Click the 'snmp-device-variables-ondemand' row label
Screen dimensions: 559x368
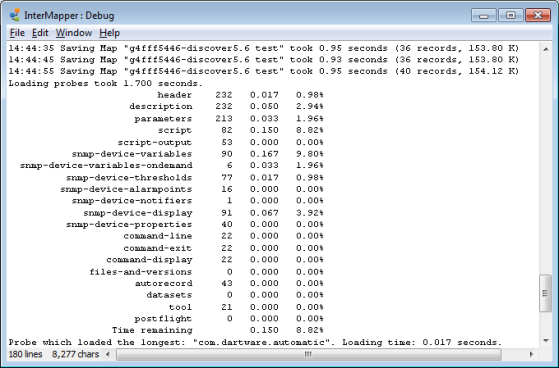106,165
